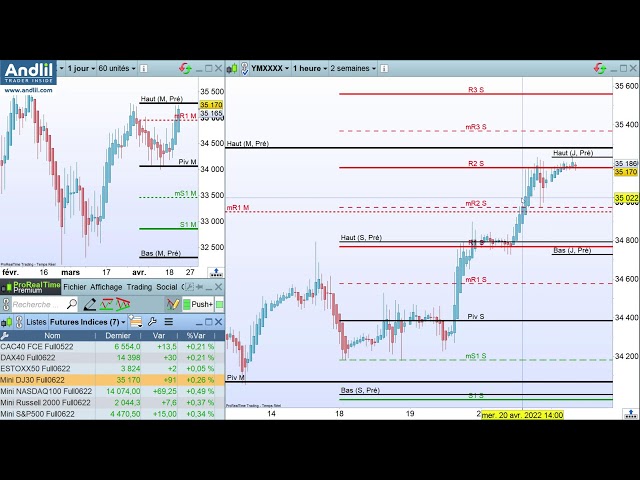Click the +0,49 % value in Mini NASDAQ100 row

point(200,391)
